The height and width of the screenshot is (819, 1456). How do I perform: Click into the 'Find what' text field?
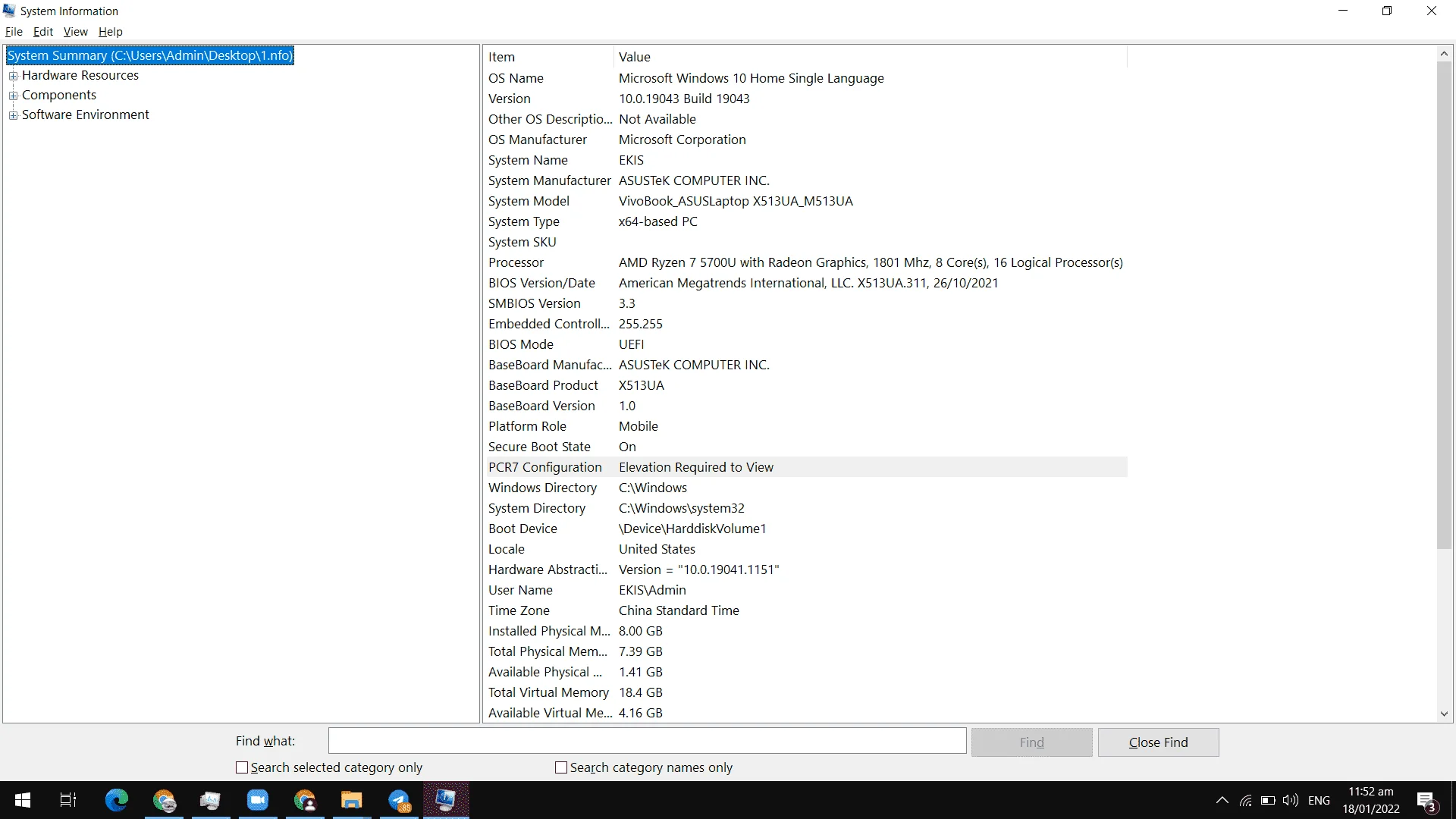(x=647, y=741)
